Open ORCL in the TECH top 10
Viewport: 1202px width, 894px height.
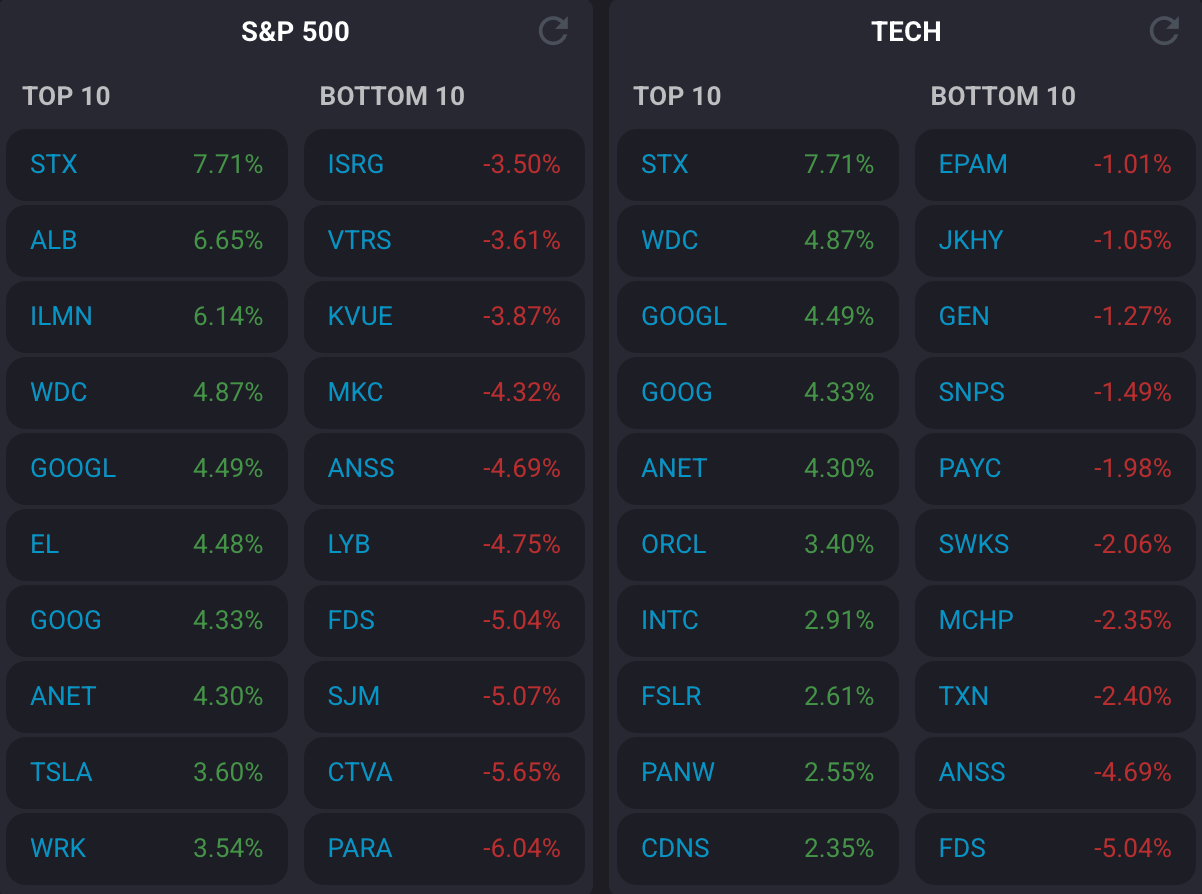674,544
